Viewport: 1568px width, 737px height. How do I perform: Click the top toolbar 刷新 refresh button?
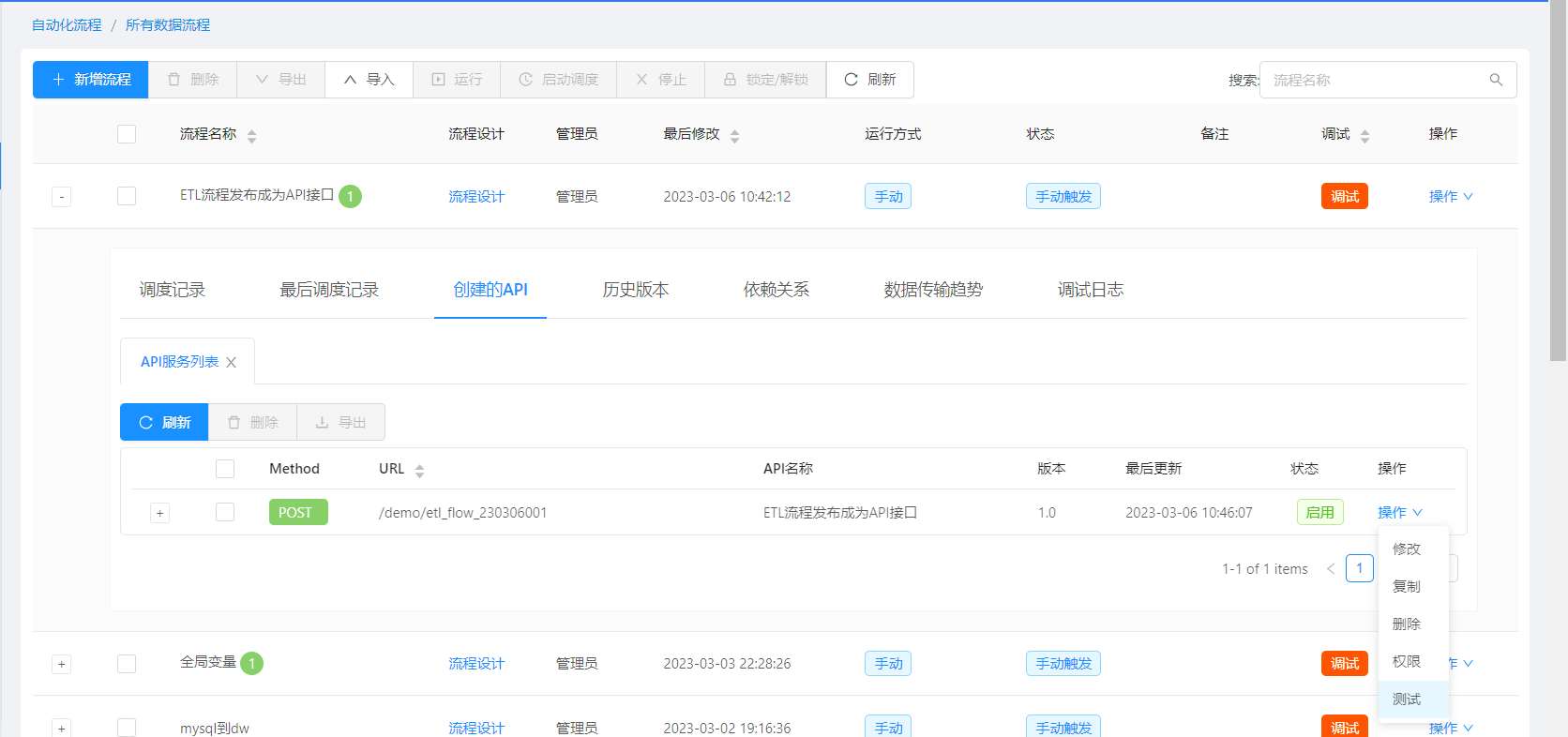869,80
